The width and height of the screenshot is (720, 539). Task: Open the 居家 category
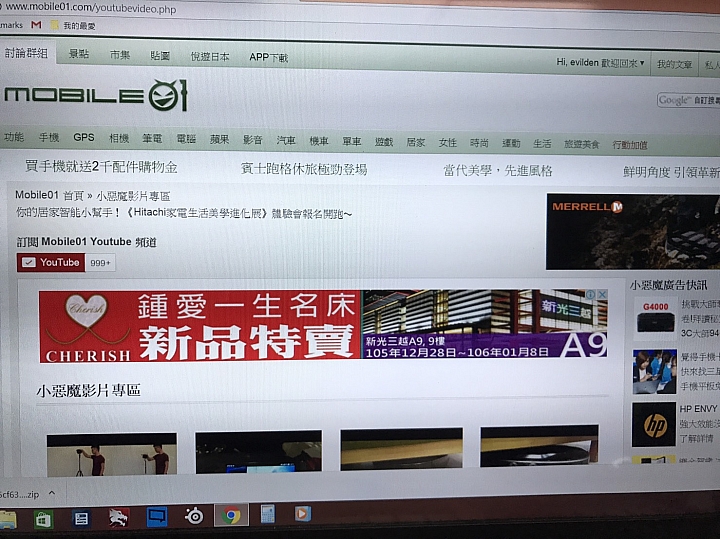pyautogui.click(x=416, y=142)
